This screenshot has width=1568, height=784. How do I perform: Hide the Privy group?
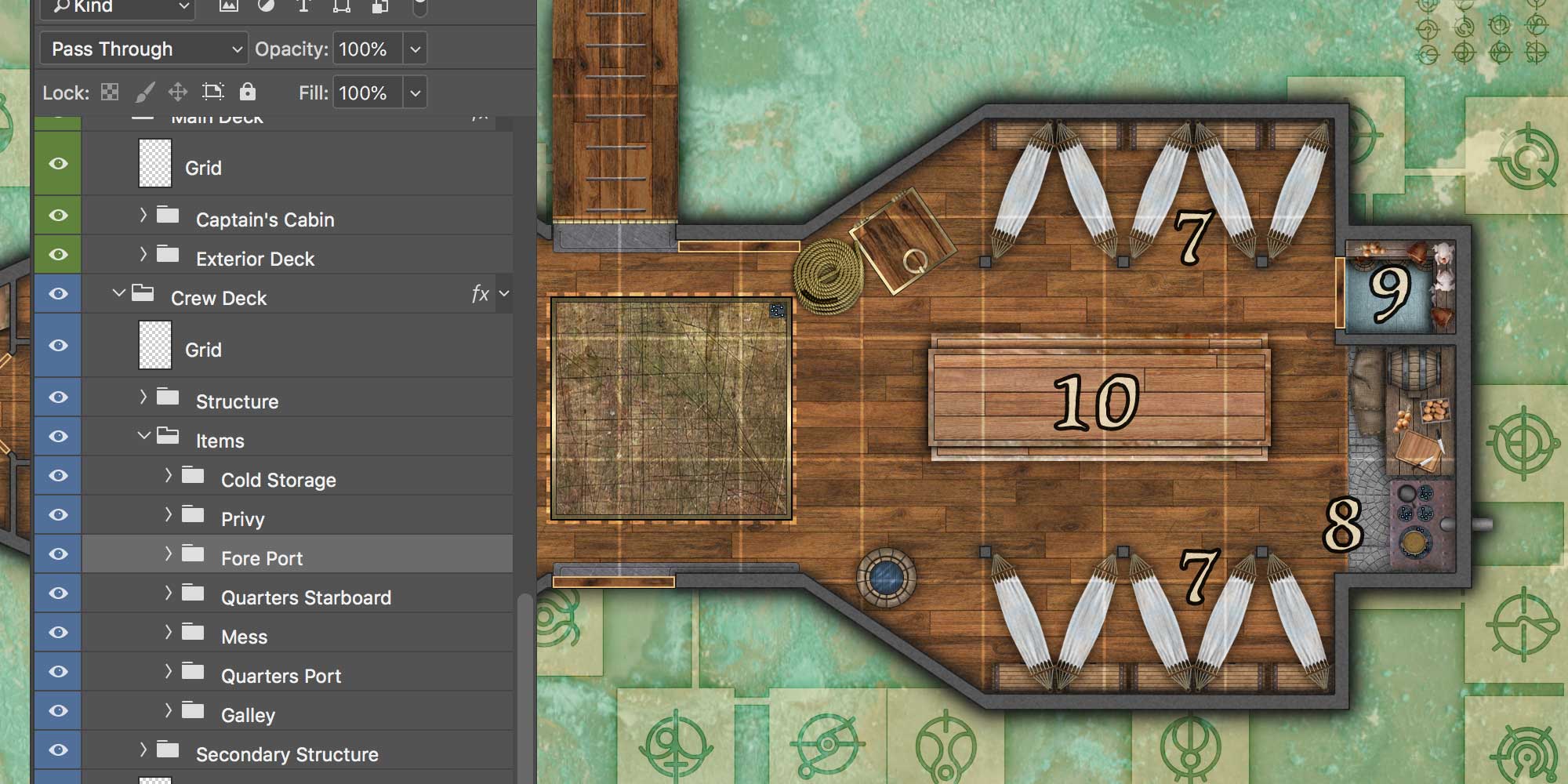coord(58,515)
